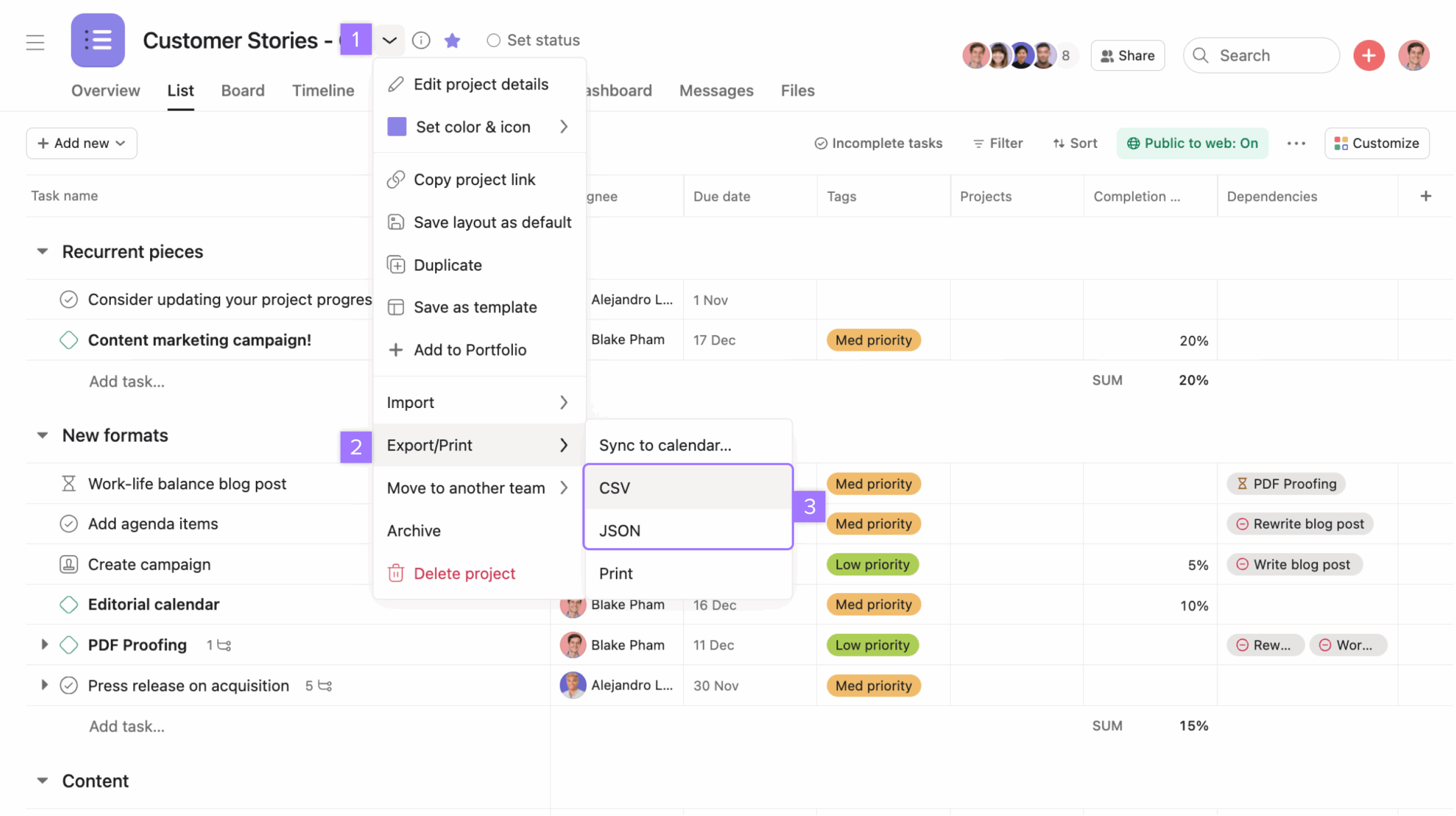Collapse the Recurrent pieces section
The width and height of the screenshot is (1456, 816).
(x=43, y=251)
